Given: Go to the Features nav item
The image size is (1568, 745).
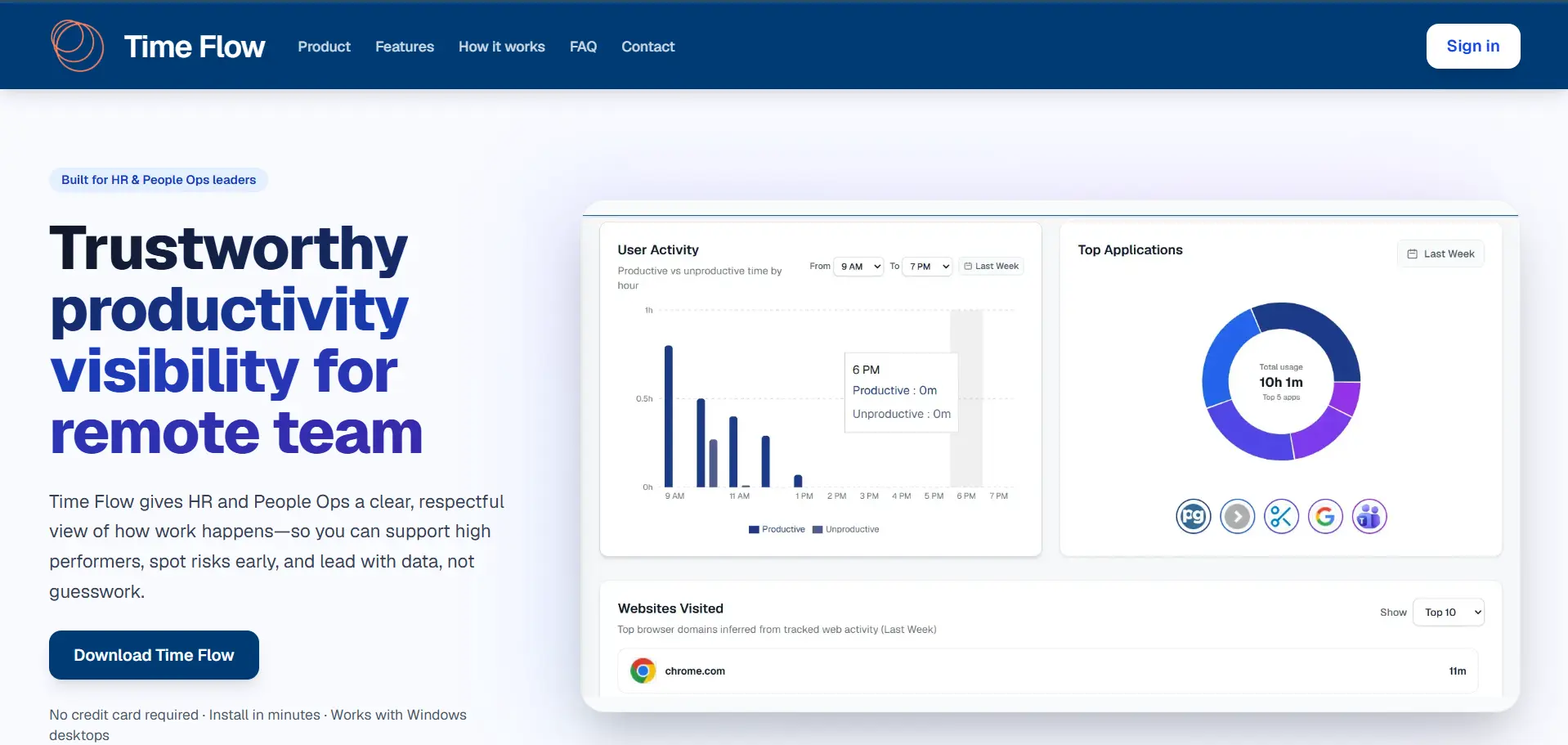Looking at the screenshot, I should click(405, 47).
